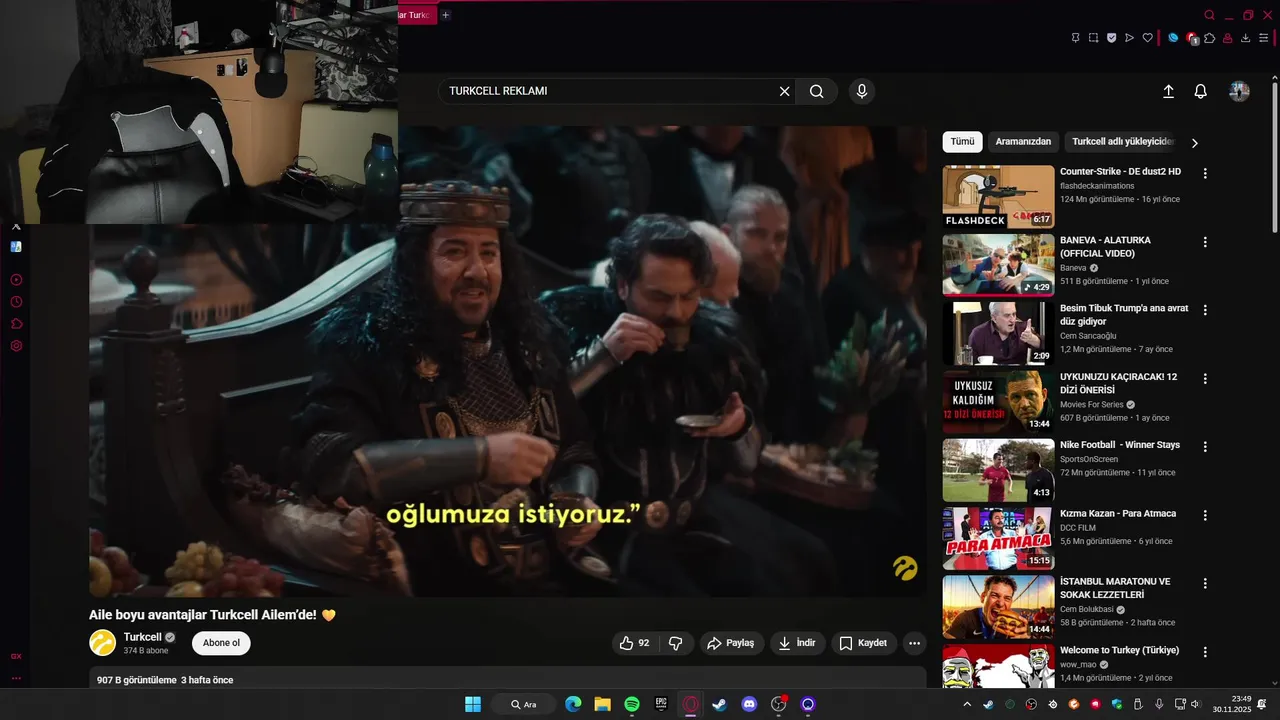The image size is (1280, 720).
Task: Open Windows Start menu
Action: pyautogui.click(x=473, y=704)
